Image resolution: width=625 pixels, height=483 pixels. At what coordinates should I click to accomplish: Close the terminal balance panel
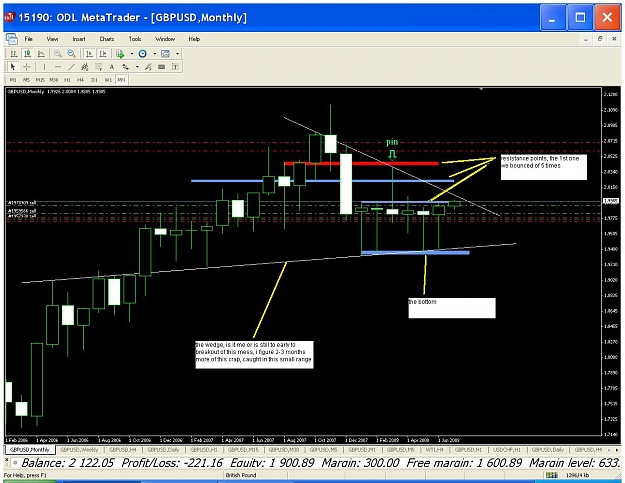point(6,459)
